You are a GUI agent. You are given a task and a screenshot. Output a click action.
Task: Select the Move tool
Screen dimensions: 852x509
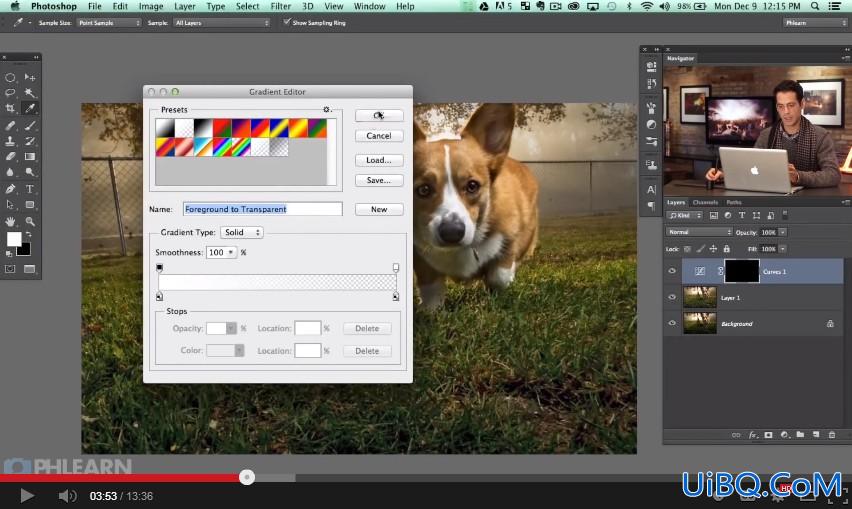30,77
